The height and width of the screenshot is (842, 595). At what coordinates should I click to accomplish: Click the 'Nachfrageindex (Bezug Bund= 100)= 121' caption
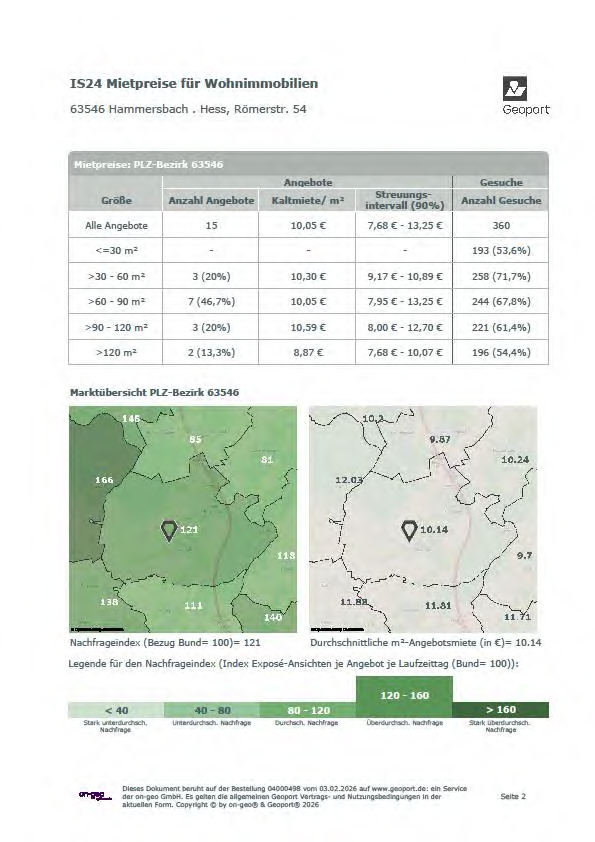165,643
